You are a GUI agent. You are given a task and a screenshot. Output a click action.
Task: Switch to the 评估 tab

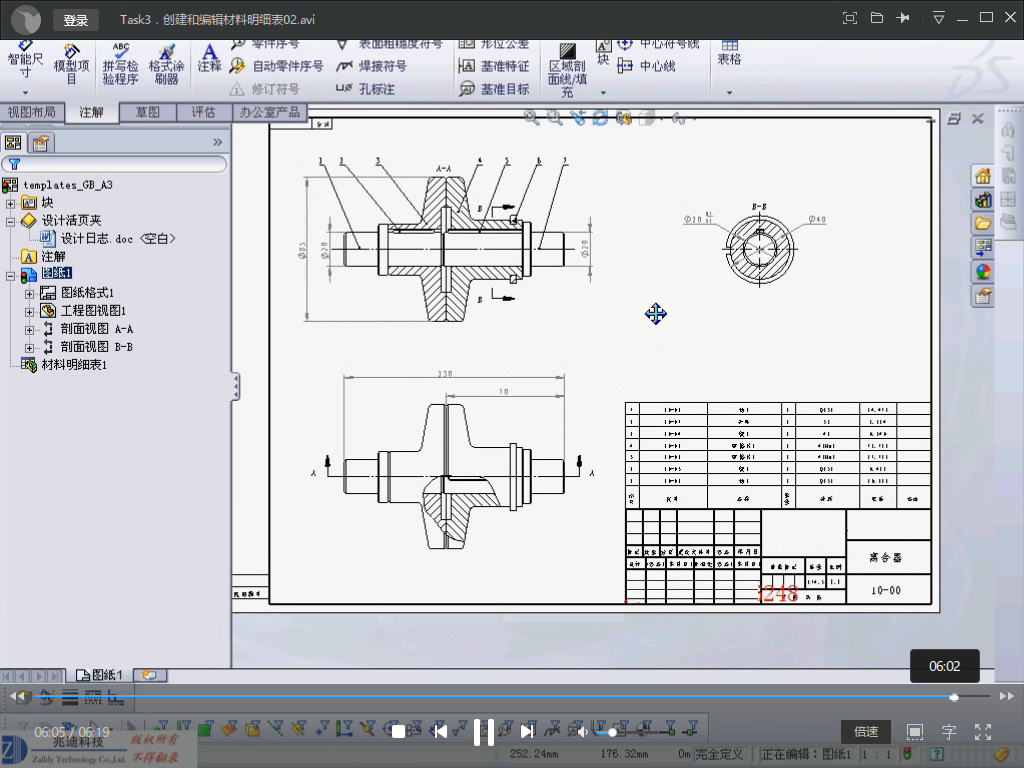point(204,112)
